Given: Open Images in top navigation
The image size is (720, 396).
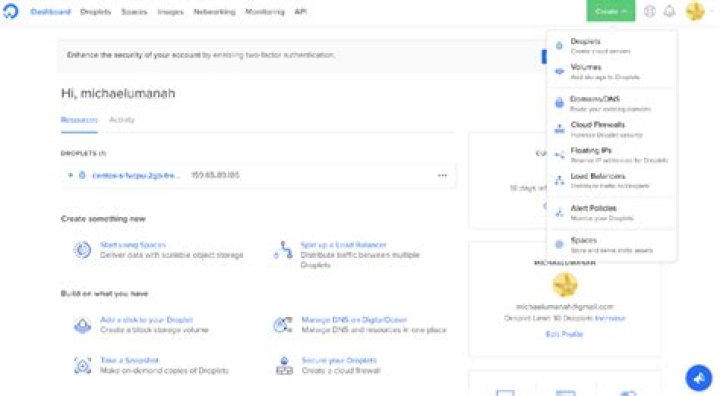Looking at the screenshot, I should 170,11.
